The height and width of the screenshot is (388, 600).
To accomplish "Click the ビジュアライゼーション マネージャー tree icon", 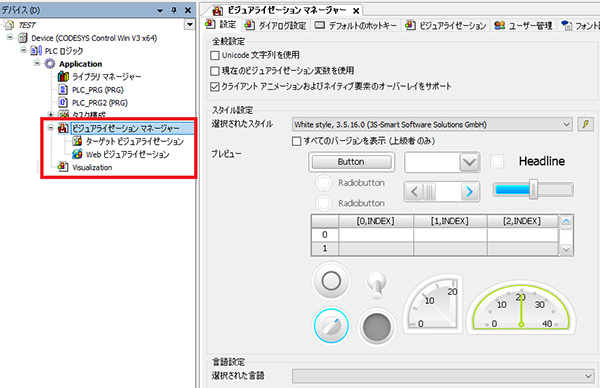I will coord(63,128).
